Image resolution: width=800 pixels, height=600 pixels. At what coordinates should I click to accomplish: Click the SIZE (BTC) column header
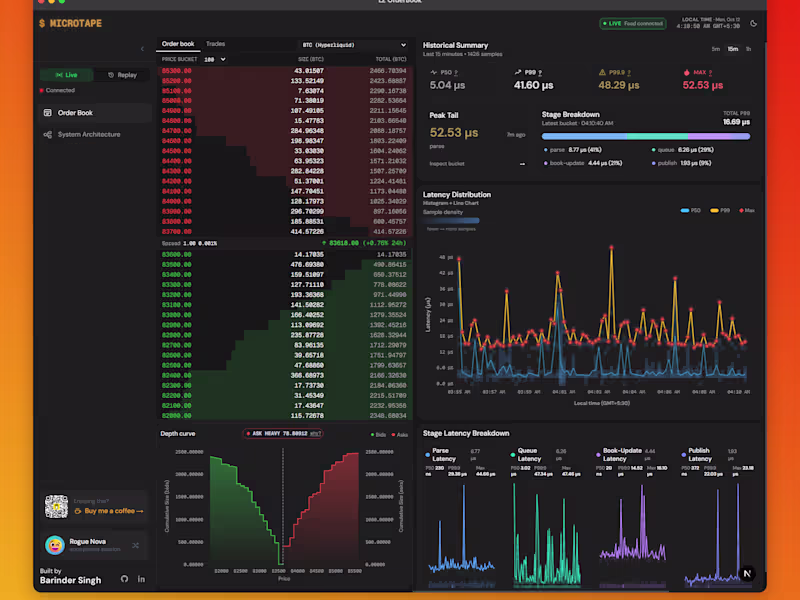pos(311,59)
